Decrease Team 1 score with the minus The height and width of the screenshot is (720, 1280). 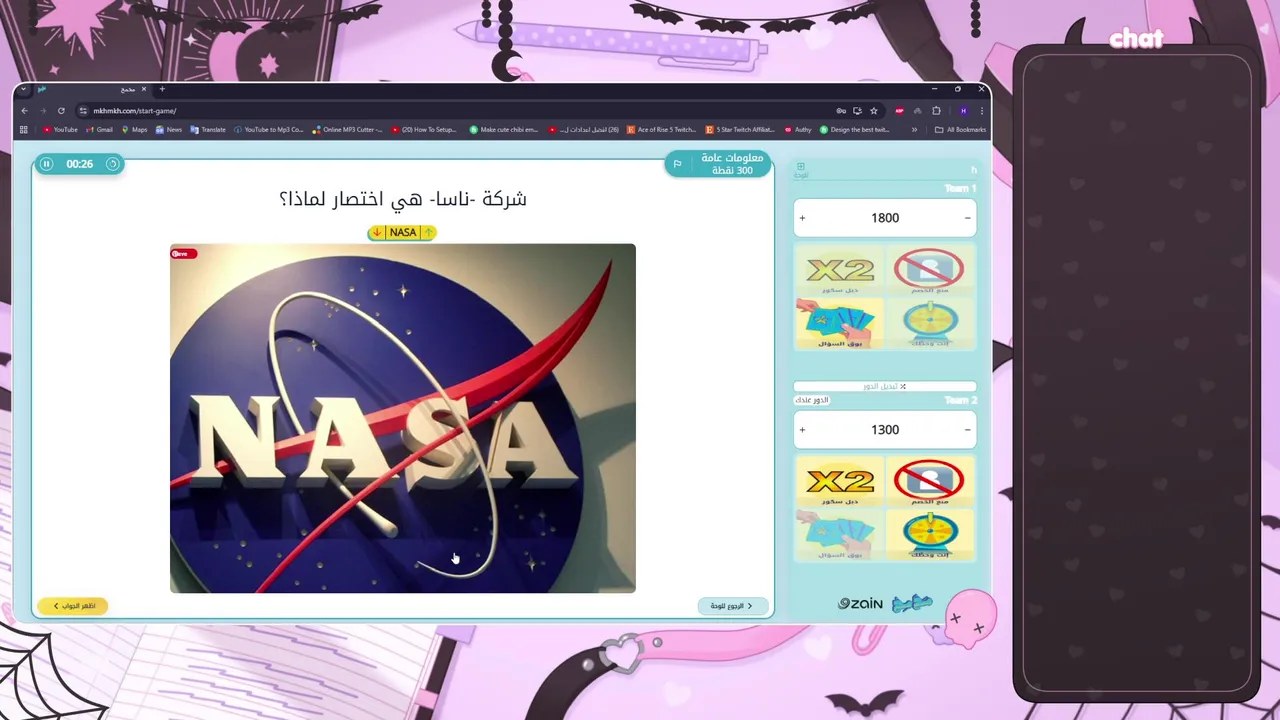(x=967, y=218)
